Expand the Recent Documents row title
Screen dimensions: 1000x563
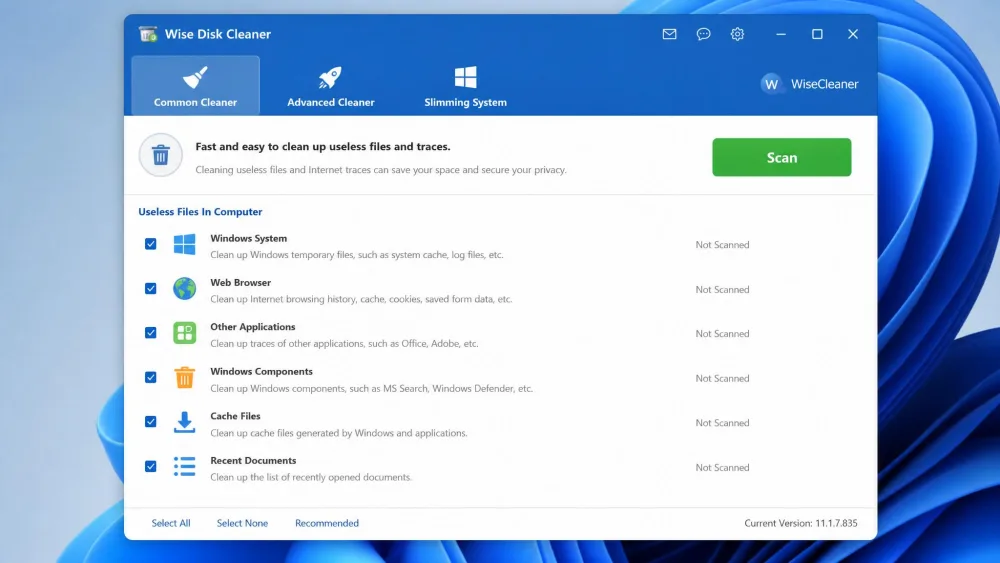pyautogui.click(x=253, y=460)
